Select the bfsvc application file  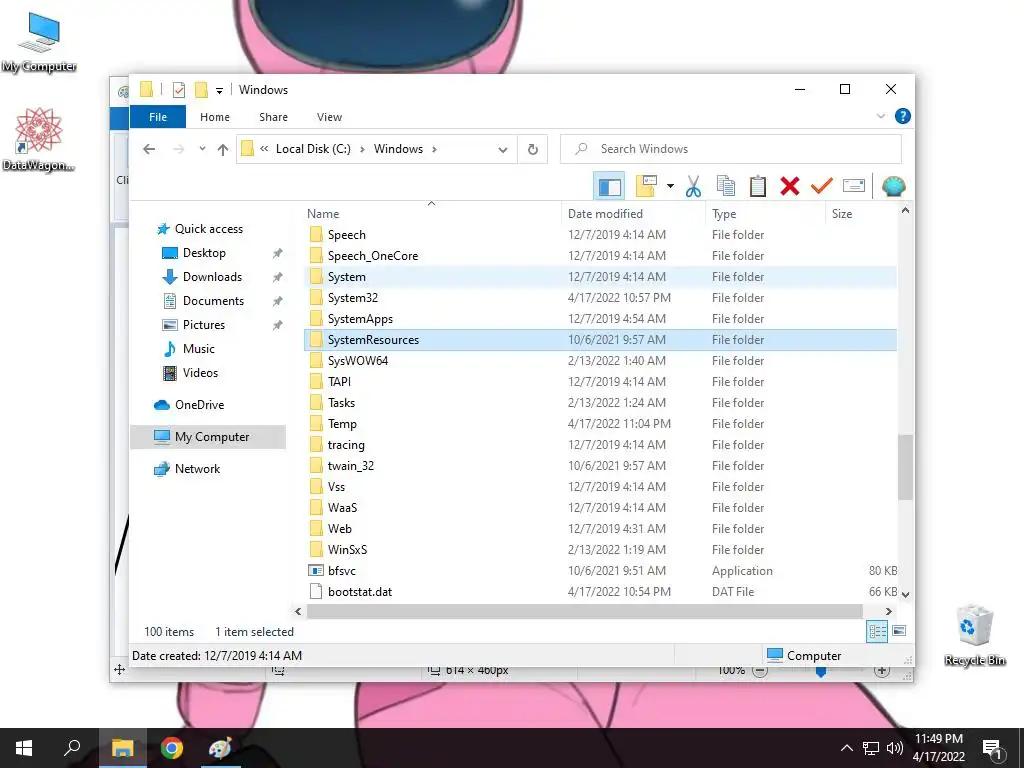[x=601, y=571]
